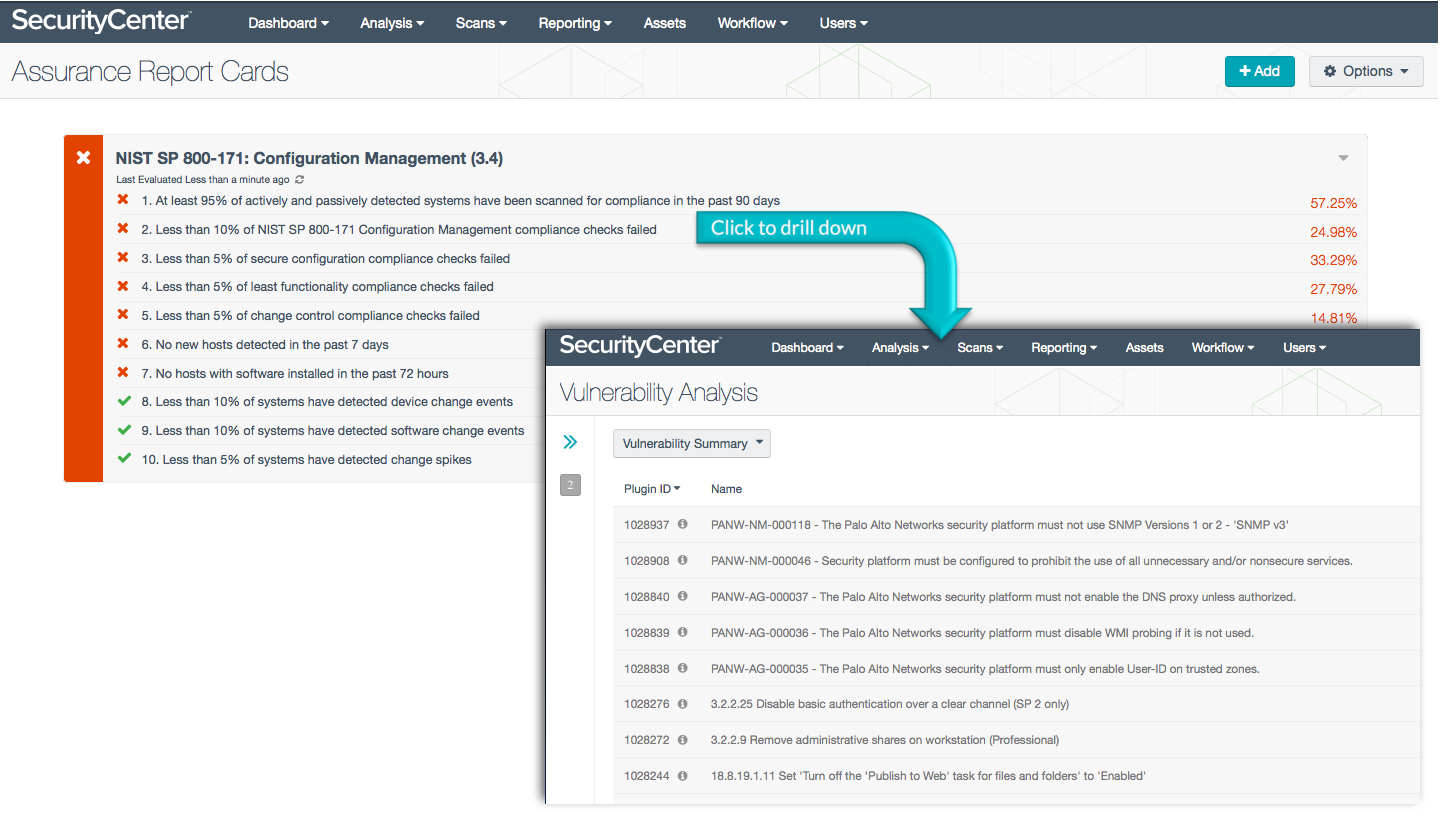The image size is (1440, 820).
Task: Click info icon next to plugin 1028840
Action: point(683,596)
